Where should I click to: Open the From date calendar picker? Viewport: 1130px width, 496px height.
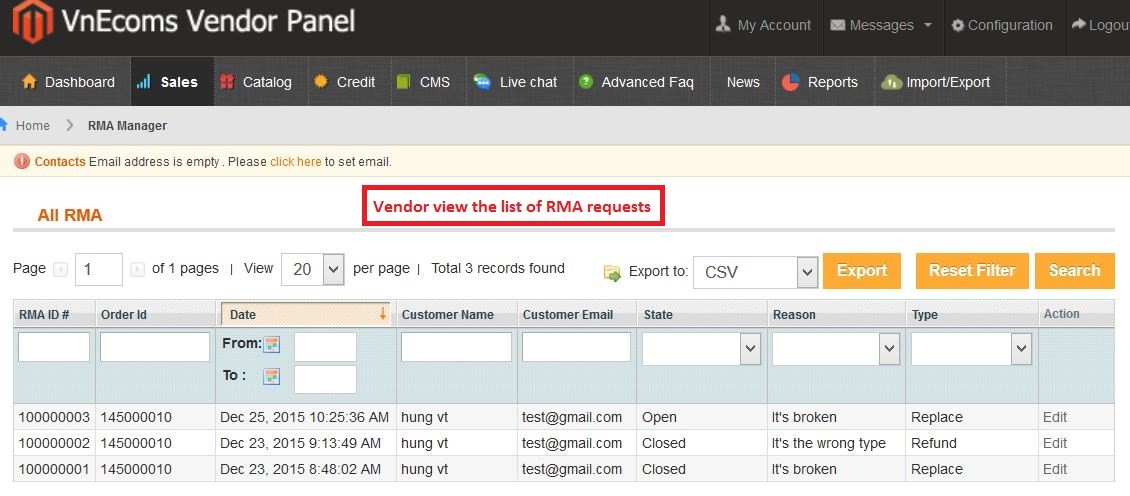click(271, 344)
